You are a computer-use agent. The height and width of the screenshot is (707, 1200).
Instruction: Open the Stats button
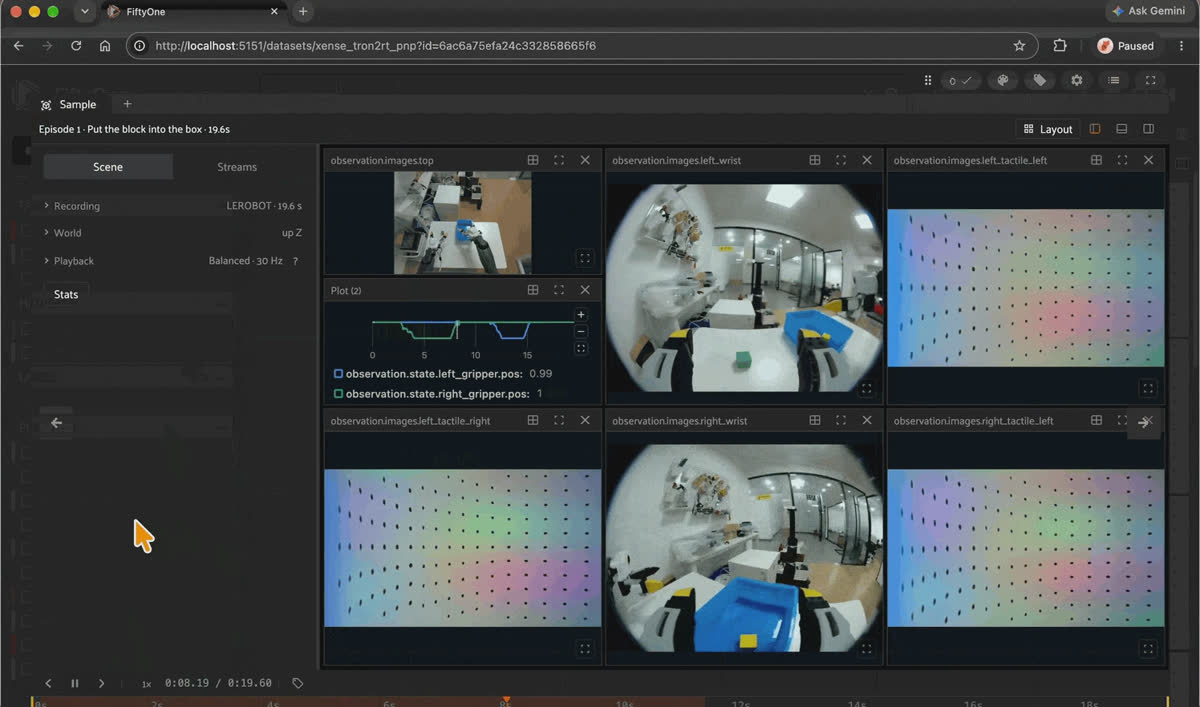(66, 294)
